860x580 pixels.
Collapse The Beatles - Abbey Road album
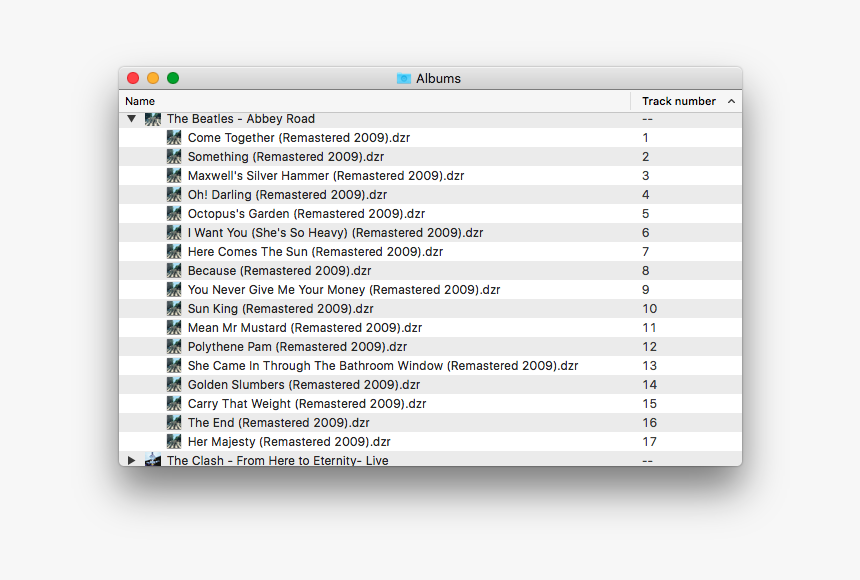point(131,118)
